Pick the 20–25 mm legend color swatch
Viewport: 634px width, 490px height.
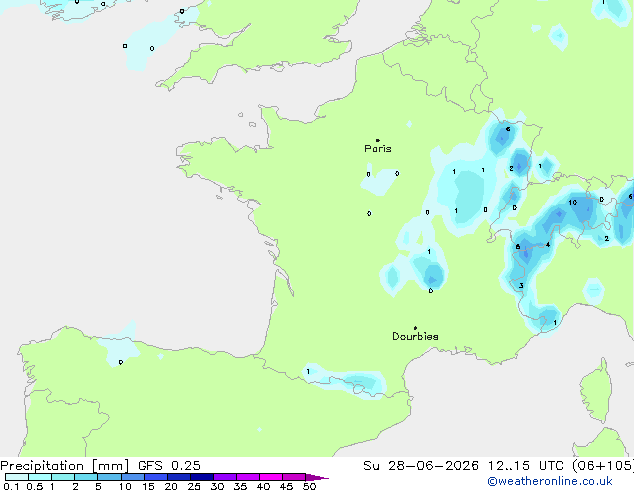click(178, 477)
